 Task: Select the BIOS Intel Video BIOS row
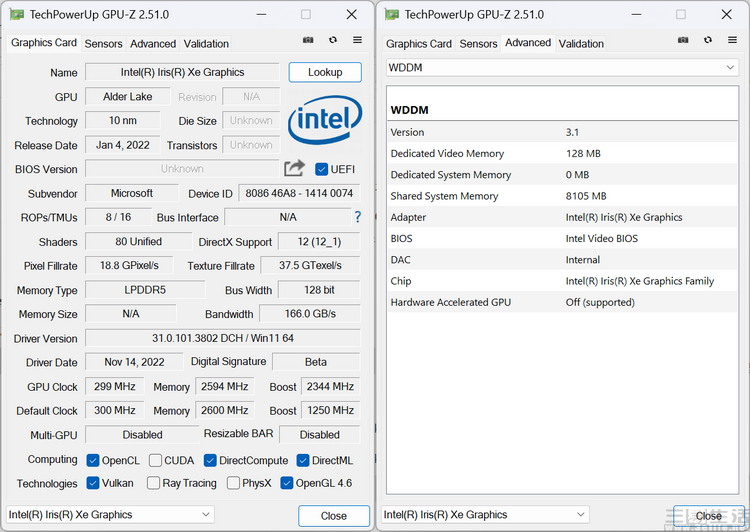point(562,238)
